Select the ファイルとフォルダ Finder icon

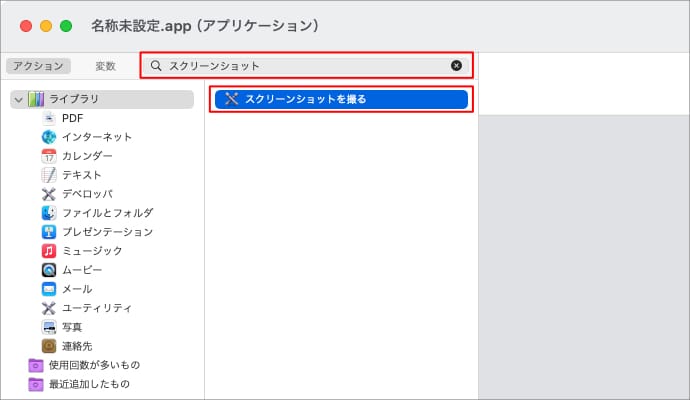tap(49, 213)
